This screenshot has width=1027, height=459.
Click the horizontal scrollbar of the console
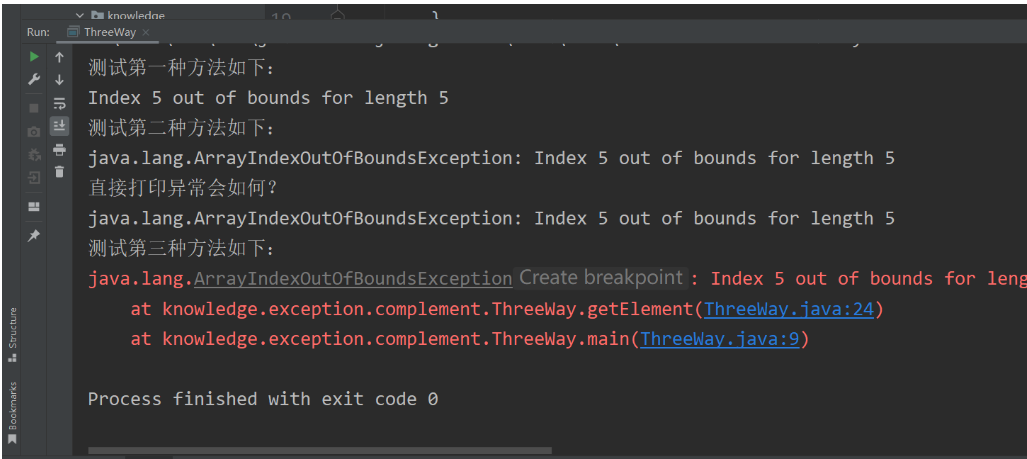coord(320,450)
